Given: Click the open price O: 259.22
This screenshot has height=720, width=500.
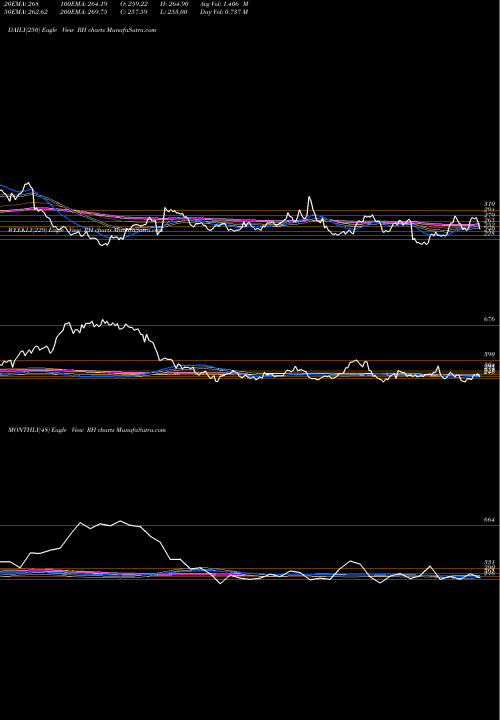Looking at the screenshot, I should click(134, 4).
